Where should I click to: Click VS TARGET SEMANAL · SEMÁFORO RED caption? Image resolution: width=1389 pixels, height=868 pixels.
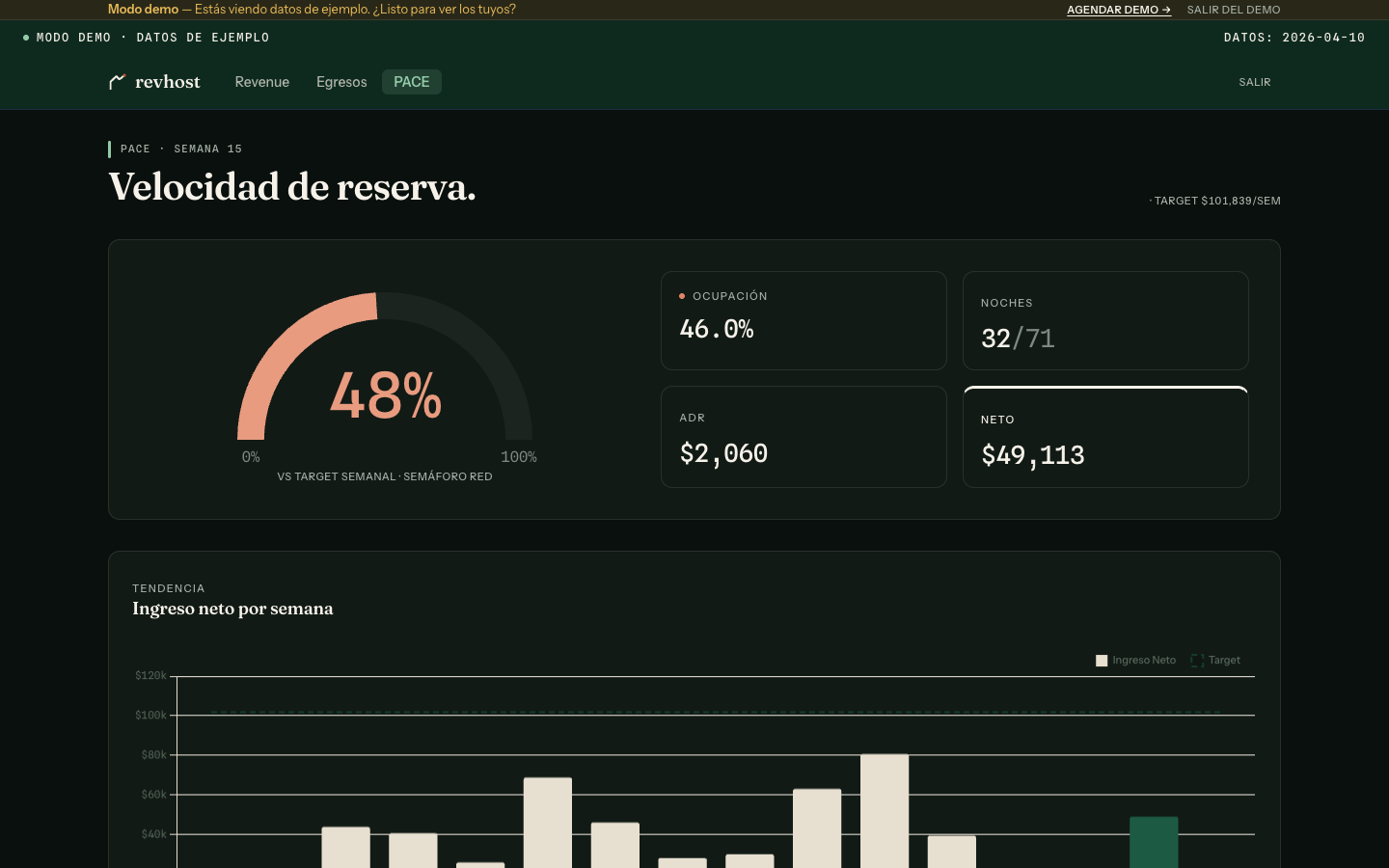(x=385, y=476)
